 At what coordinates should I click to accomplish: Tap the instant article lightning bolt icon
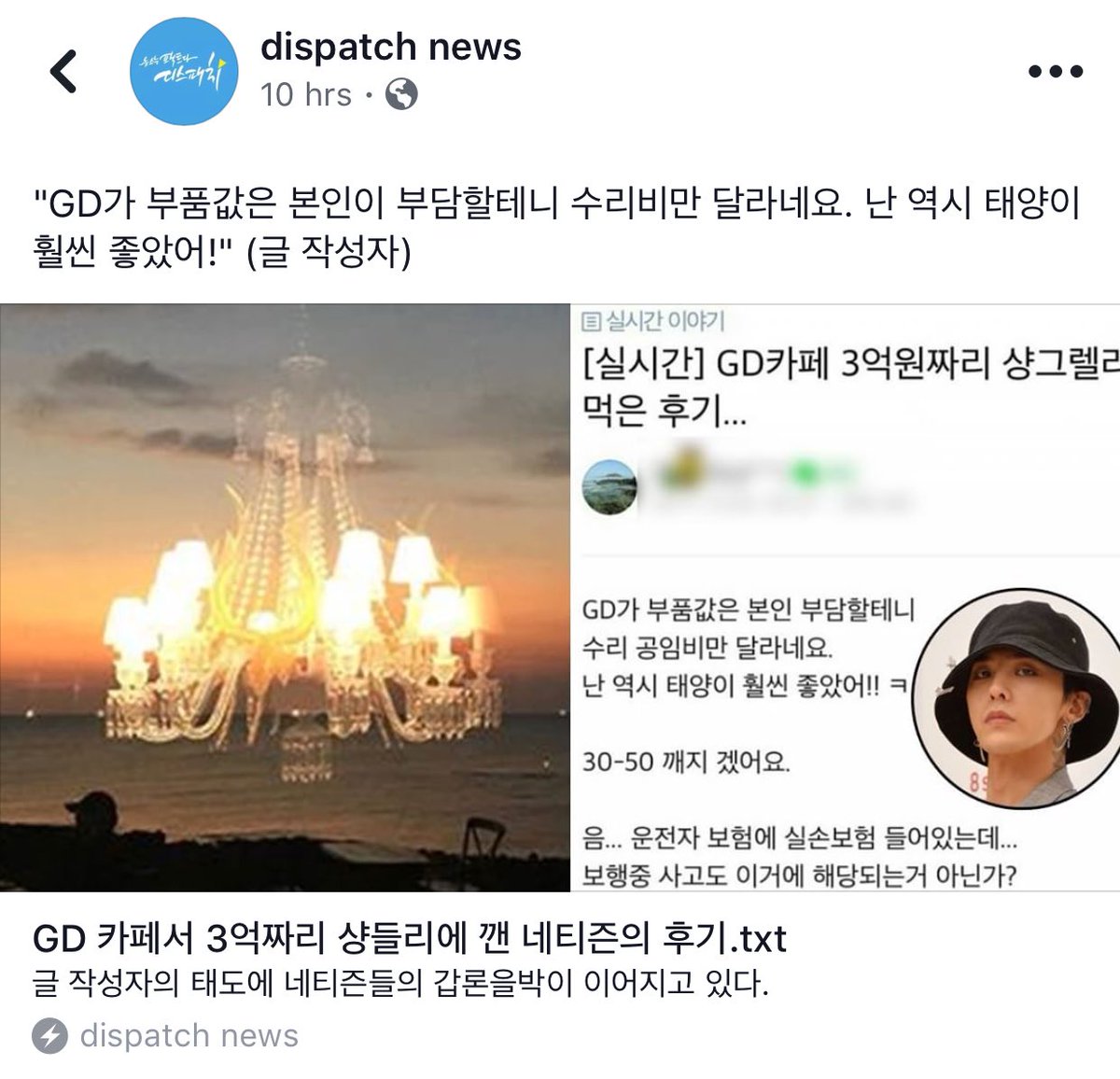click(49, 1036)
